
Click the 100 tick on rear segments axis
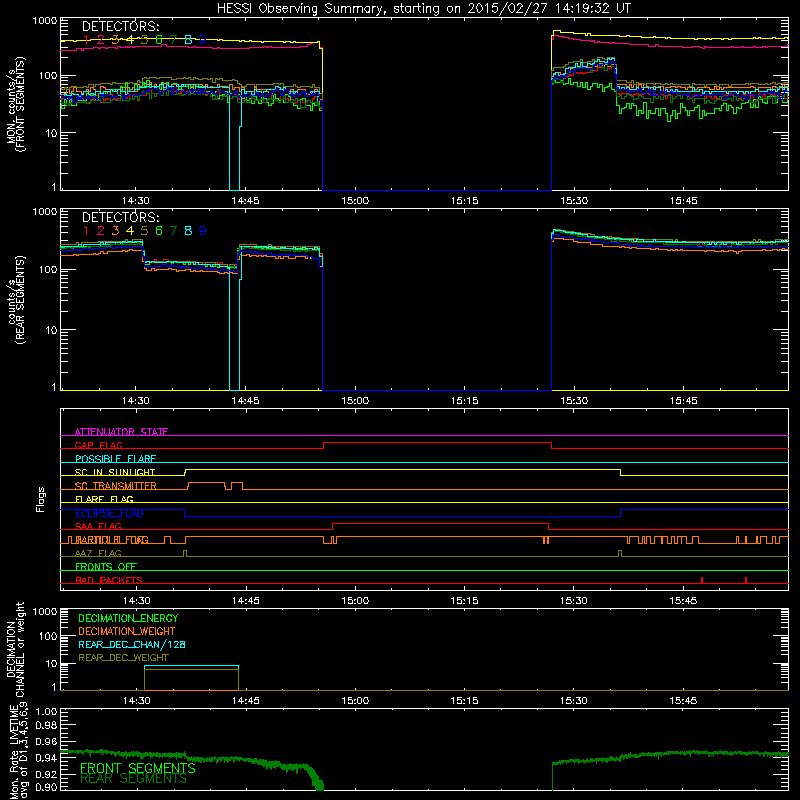(x=47, y=269)
